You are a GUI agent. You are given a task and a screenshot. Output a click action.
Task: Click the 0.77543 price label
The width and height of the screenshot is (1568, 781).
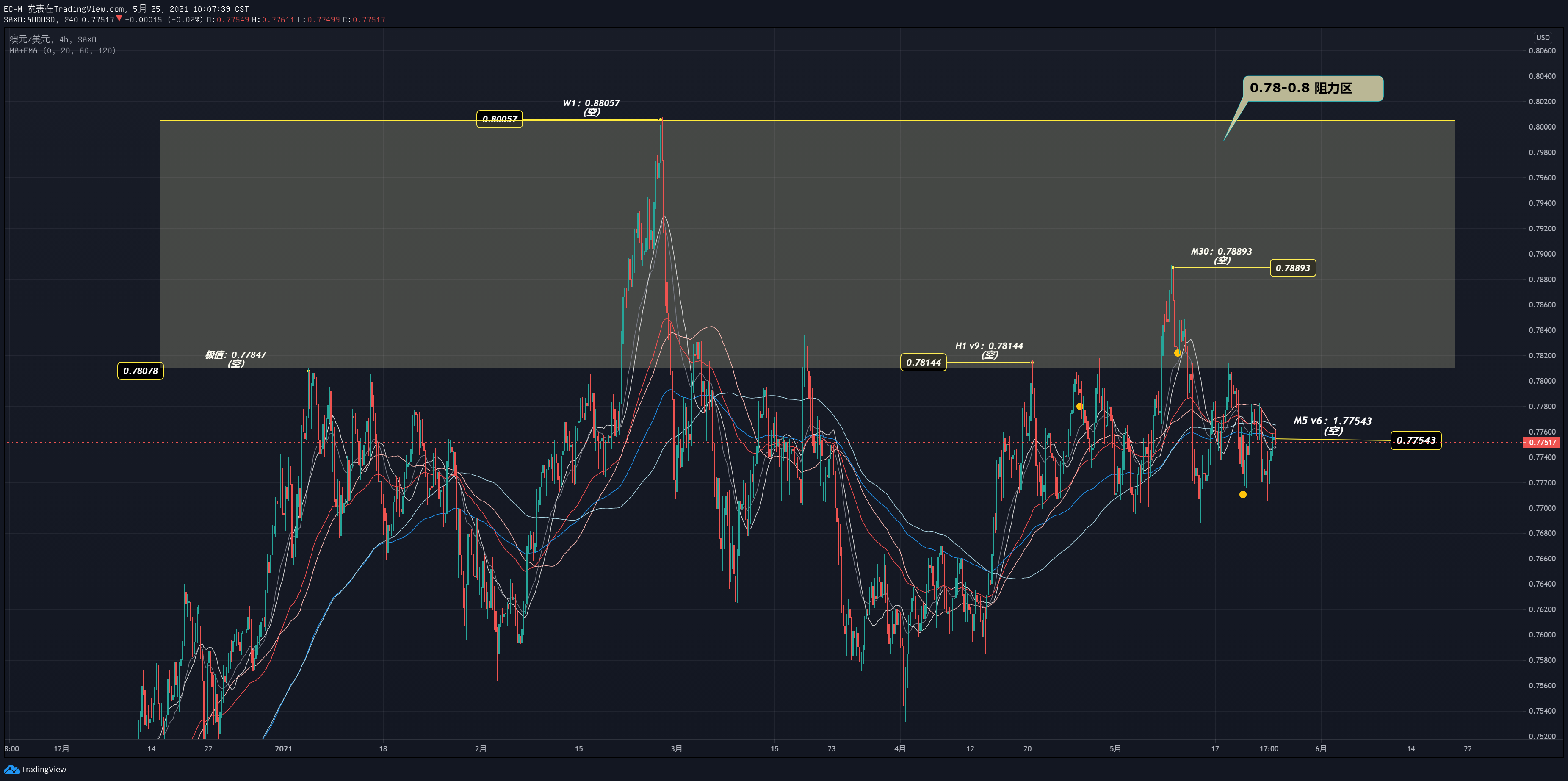tap(1416, 440)
